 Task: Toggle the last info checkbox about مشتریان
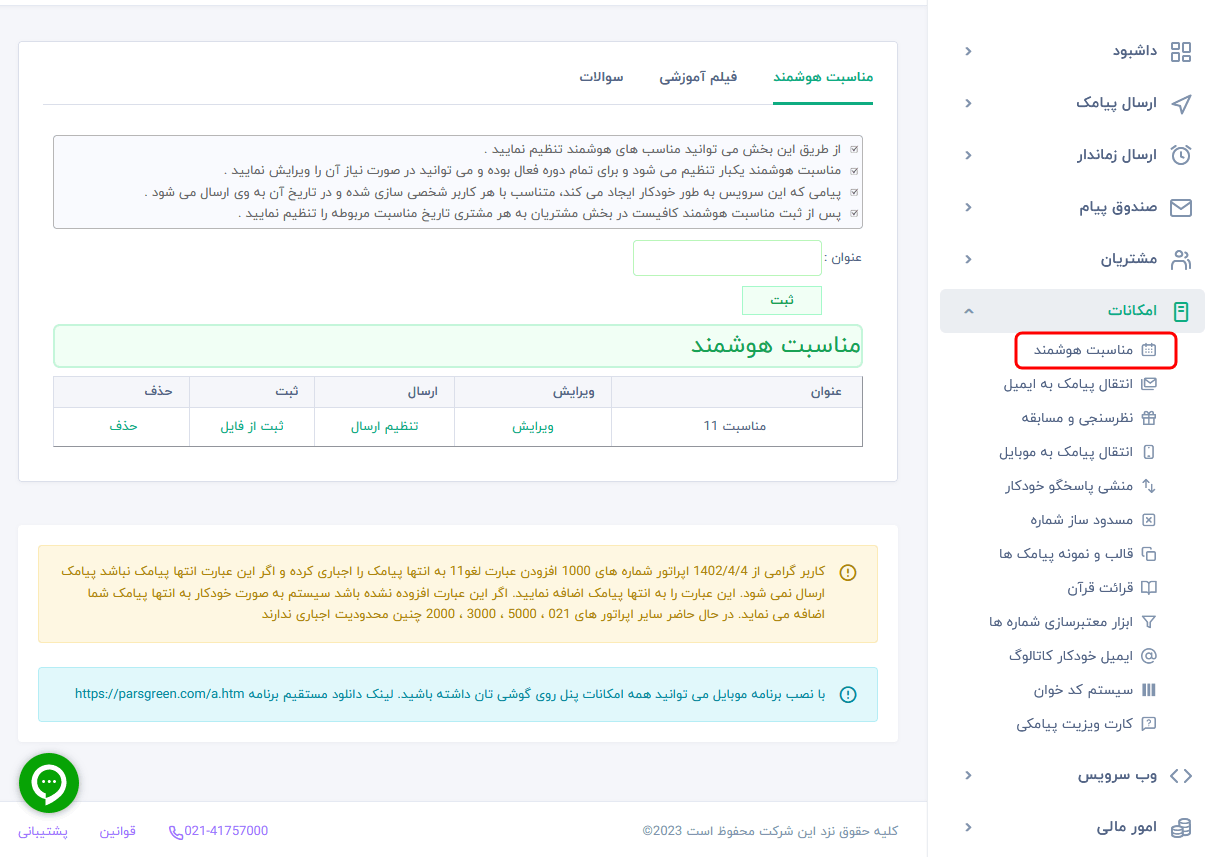pos(854,211)
